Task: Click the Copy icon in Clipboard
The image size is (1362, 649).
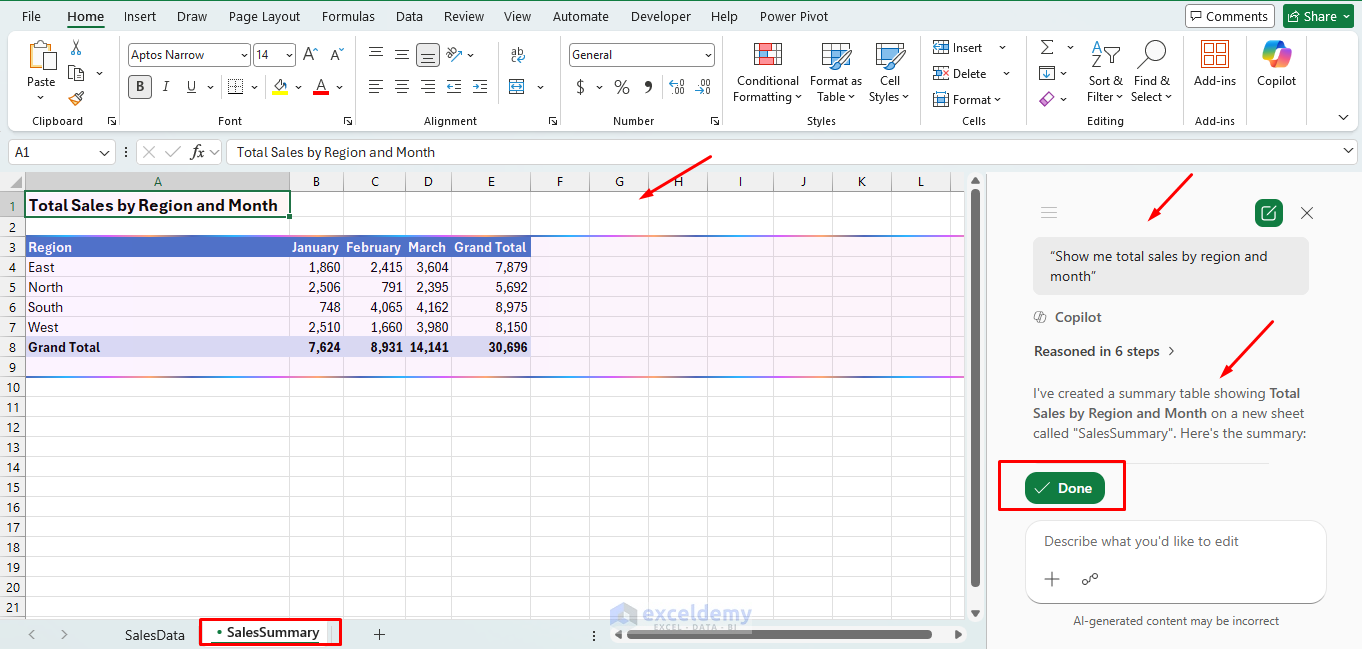Action: (76, 73)
